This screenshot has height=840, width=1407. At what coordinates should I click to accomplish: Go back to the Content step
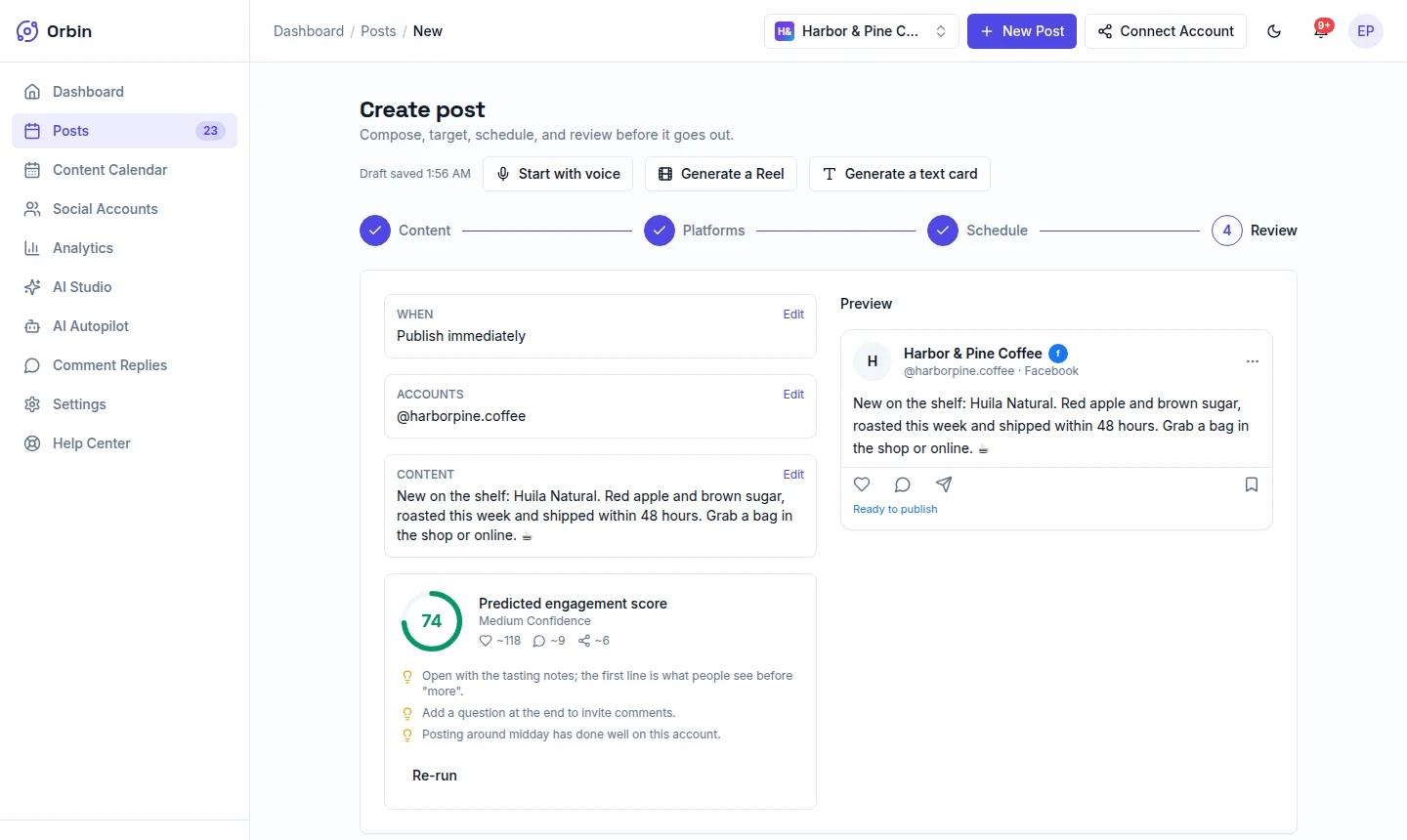pyautogui.click(x=405, y=231)
